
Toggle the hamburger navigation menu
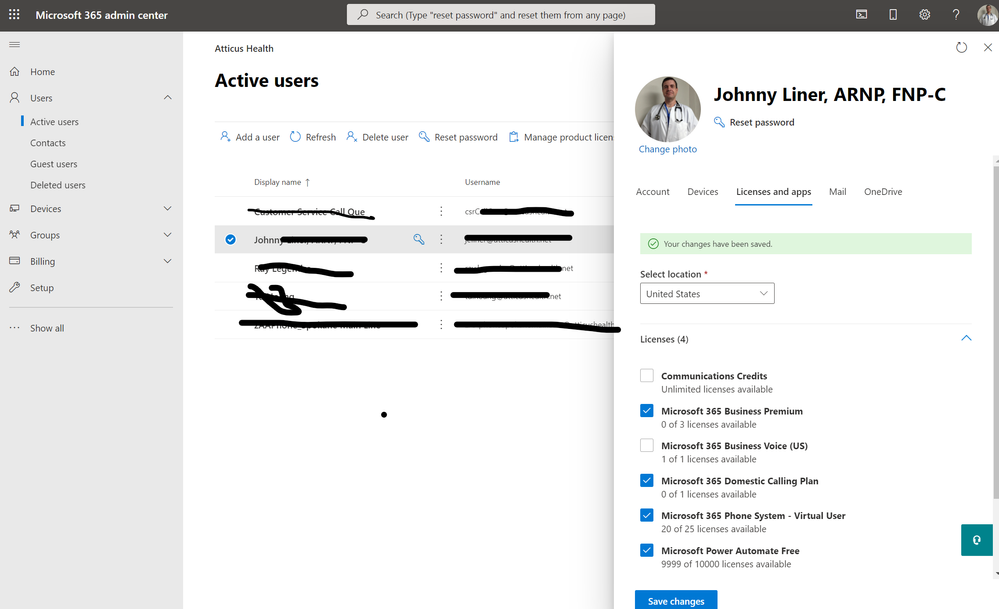(15, 45)
